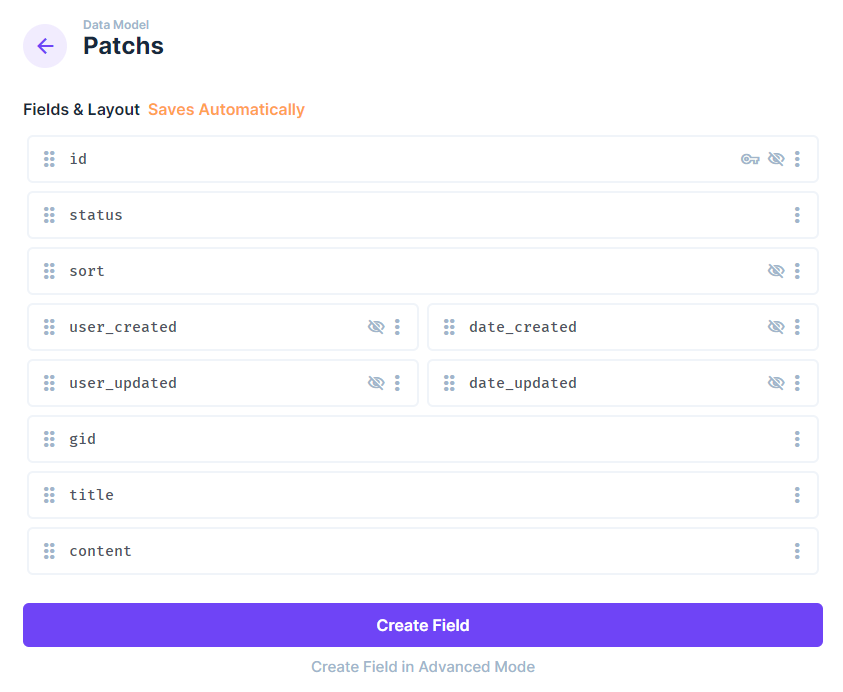
Task: Open the drag handle of the status field
Action: click(48, 215)
